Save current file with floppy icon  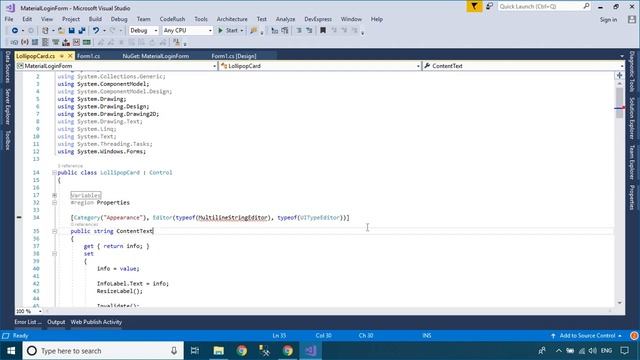click(71, 31)
